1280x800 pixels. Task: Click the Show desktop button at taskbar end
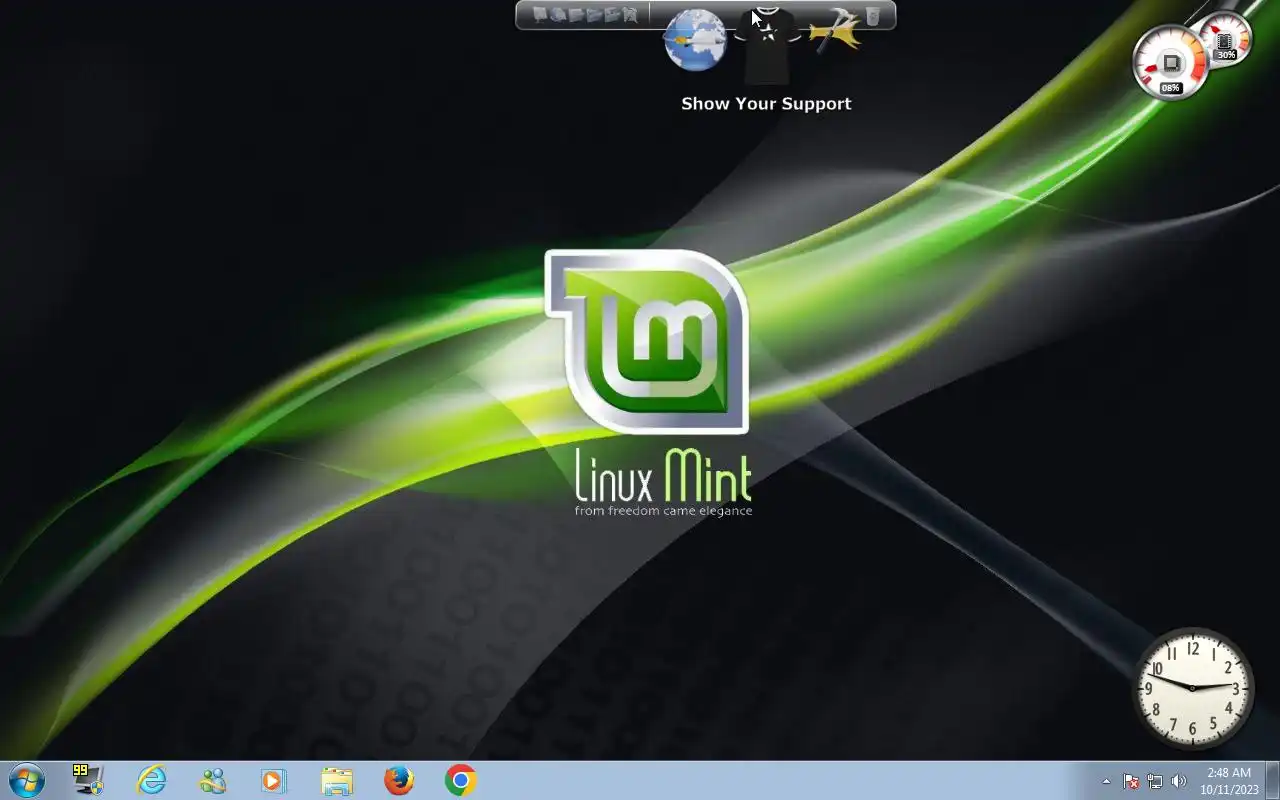pyautogui.click(x=1272, y=780)
